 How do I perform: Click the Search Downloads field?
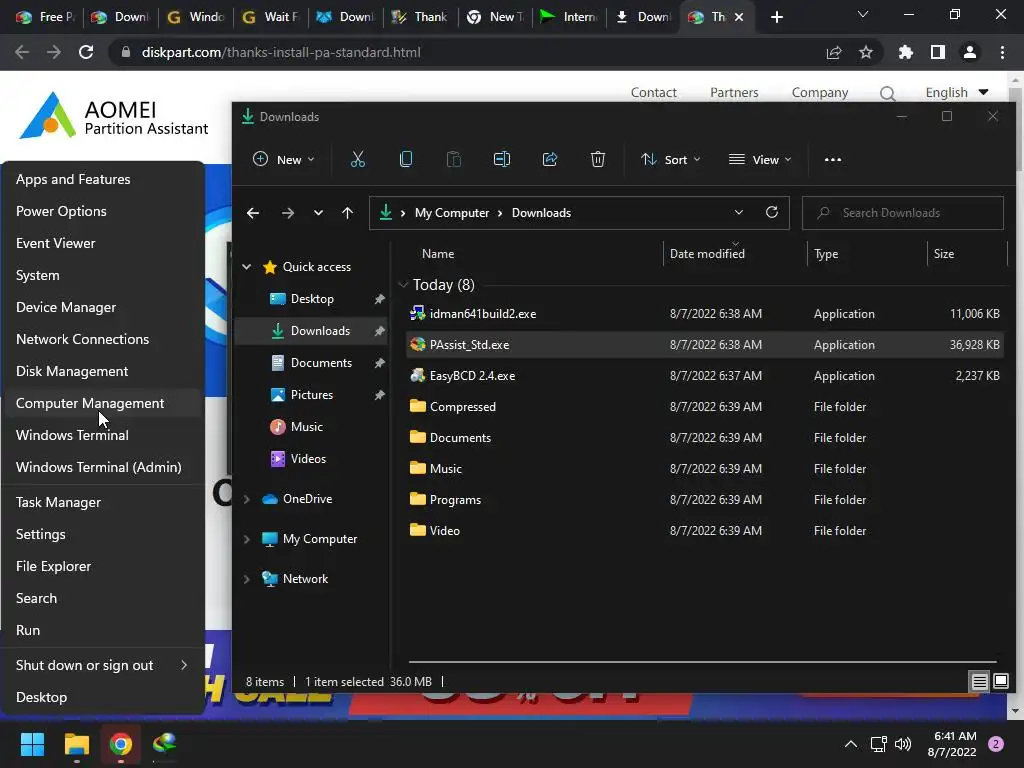point(903,213)
